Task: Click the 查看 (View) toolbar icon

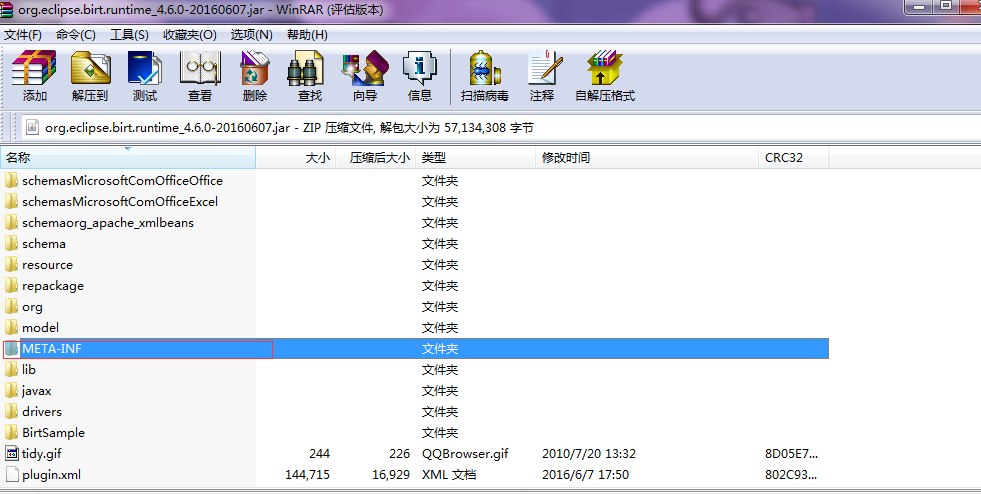Action: tap(200, 68)
